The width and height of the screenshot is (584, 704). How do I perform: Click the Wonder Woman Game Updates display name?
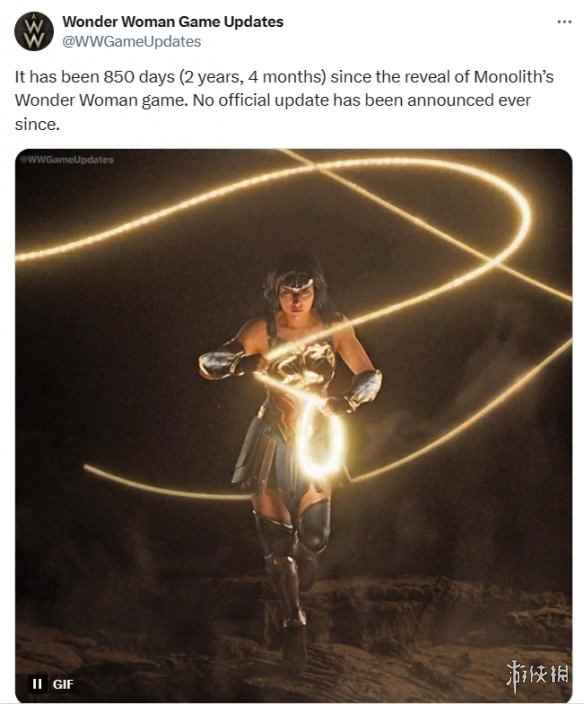coord(173,21)
